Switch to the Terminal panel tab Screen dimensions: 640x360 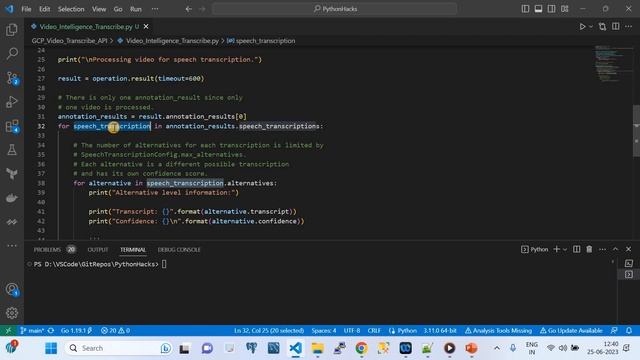click(133, 249)
